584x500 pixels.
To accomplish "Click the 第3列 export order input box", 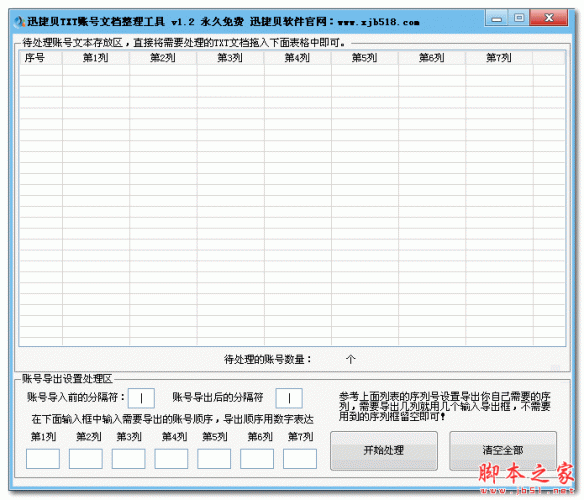I will pyautogui.click(x=128, y=459).
